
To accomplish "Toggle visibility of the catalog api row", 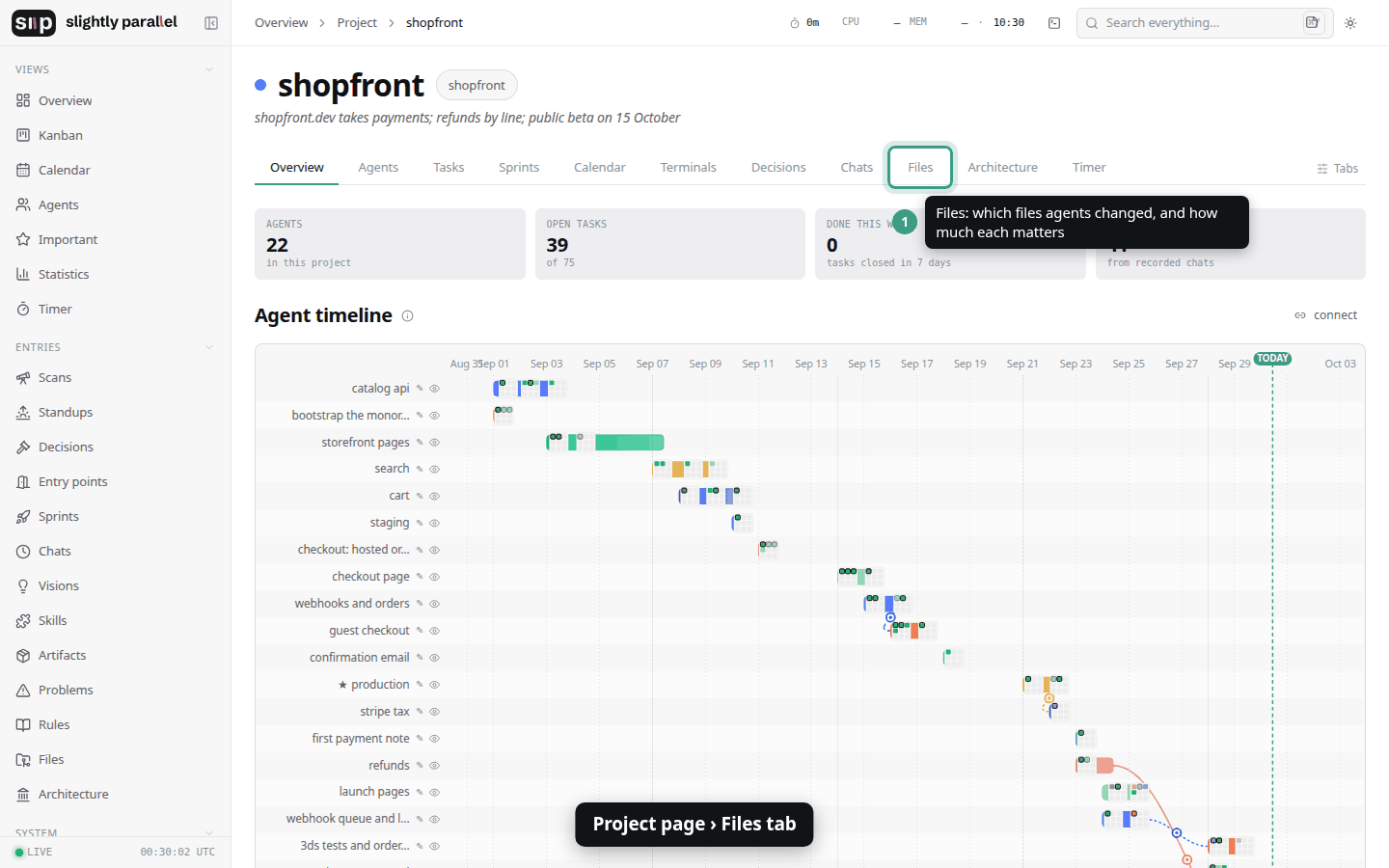I will (435, 389).
